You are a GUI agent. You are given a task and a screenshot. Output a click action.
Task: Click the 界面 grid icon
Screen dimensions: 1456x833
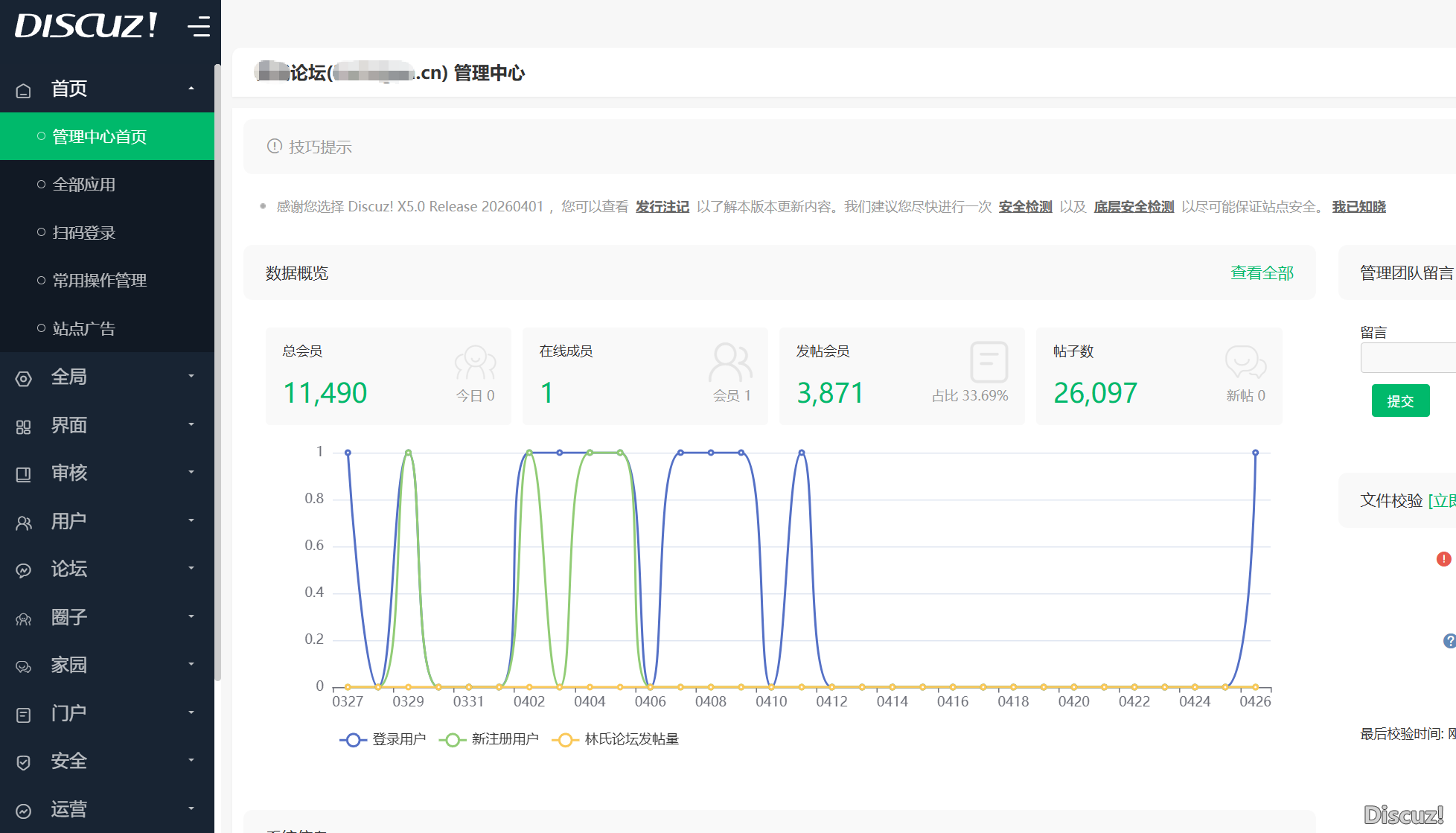click(24, 427)
